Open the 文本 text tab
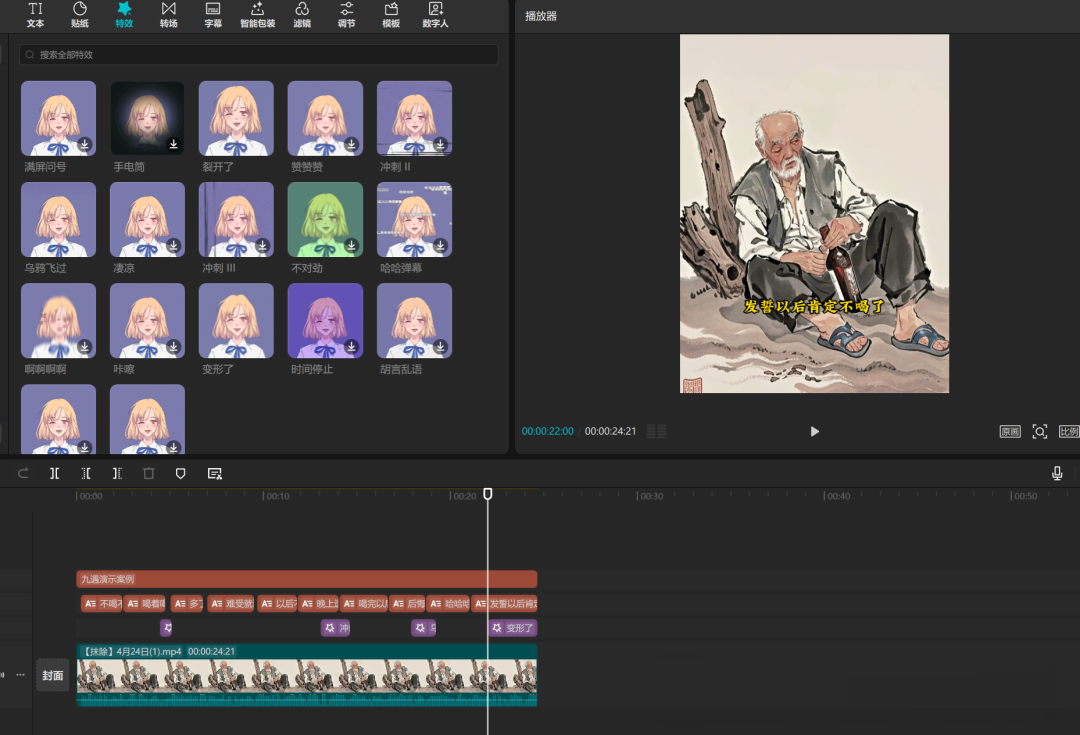 coord(35,14)
